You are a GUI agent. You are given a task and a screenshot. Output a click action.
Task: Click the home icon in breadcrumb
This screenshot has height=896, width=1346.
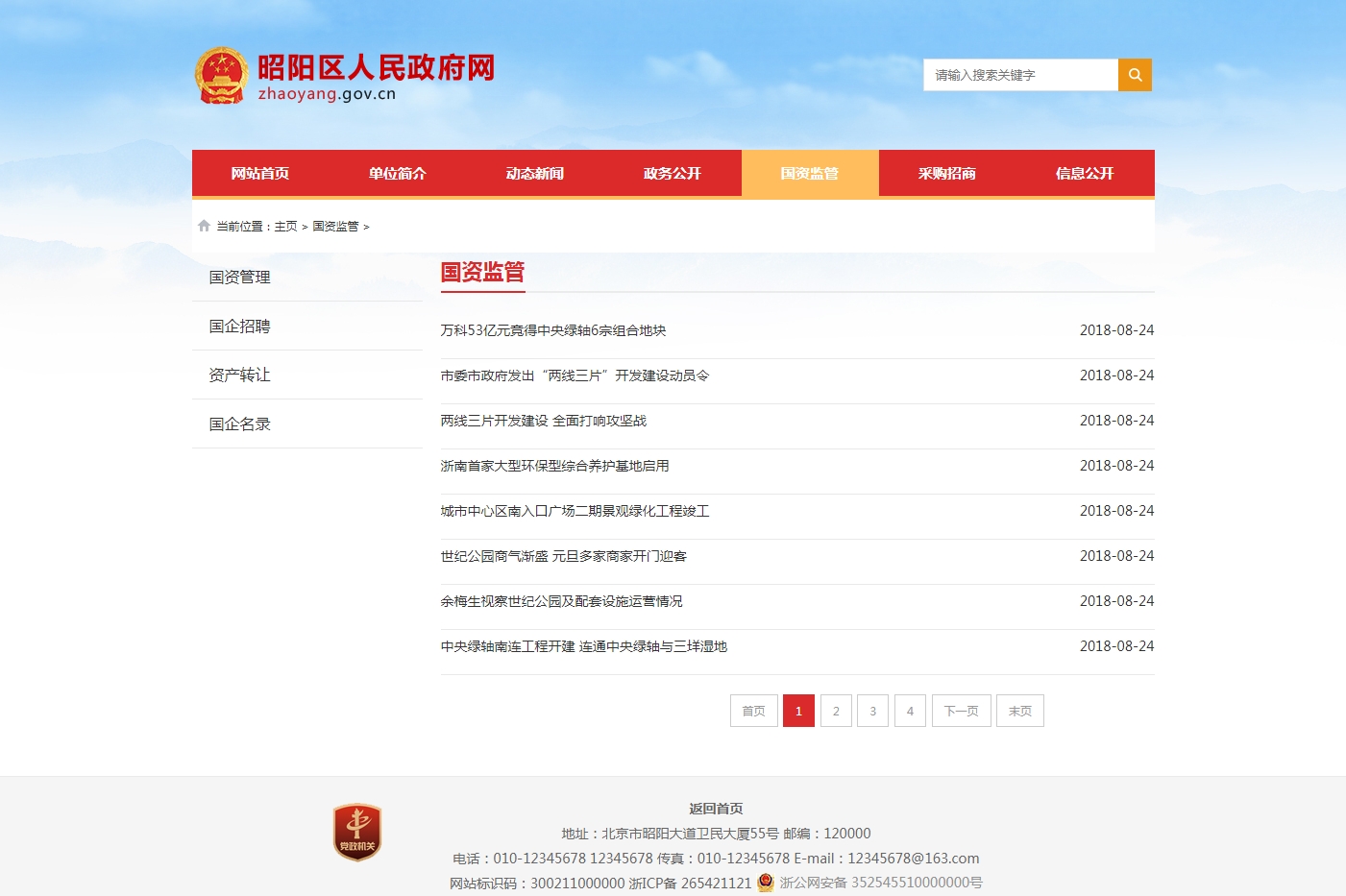point(204,226)
